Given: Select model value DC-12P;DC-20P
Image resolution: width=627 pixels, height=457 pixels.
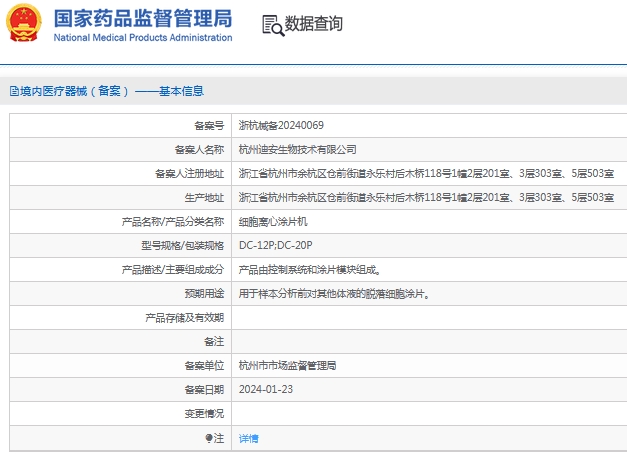Looking at the screenshot, I should point(276,245).
